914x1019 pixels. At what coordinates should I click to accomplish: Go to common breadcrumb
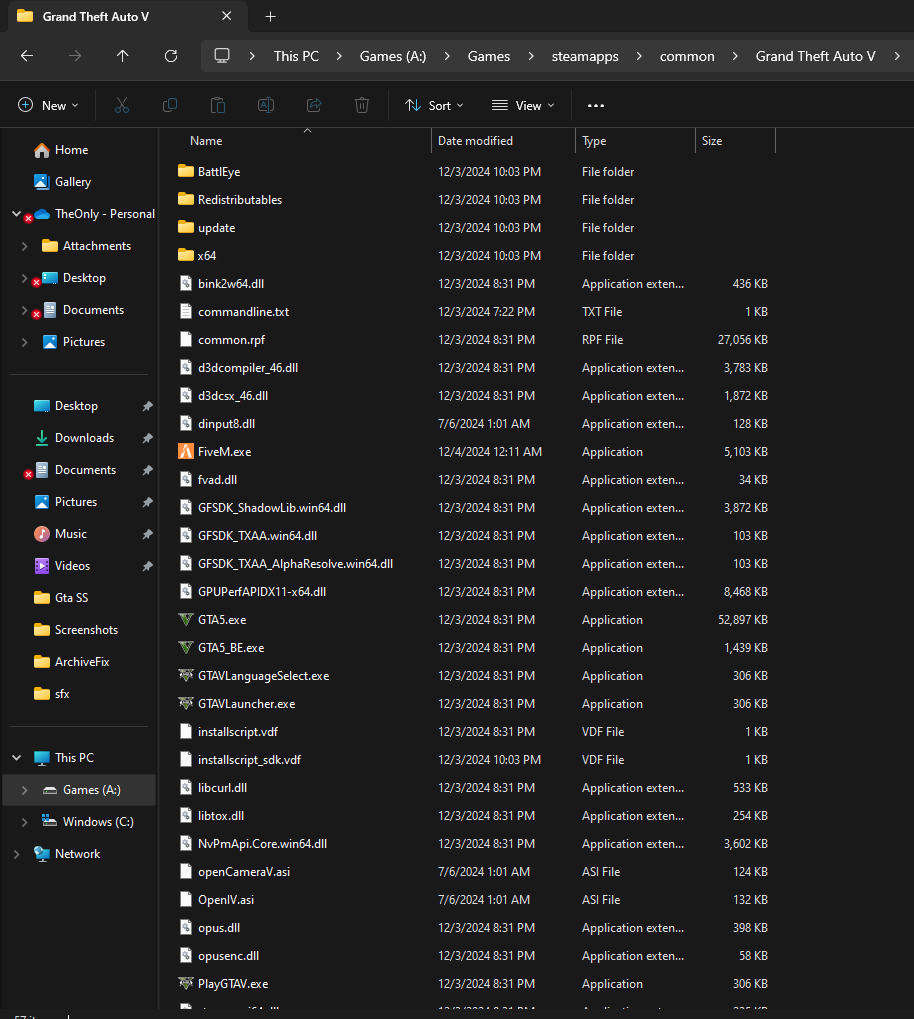[687, 57]
